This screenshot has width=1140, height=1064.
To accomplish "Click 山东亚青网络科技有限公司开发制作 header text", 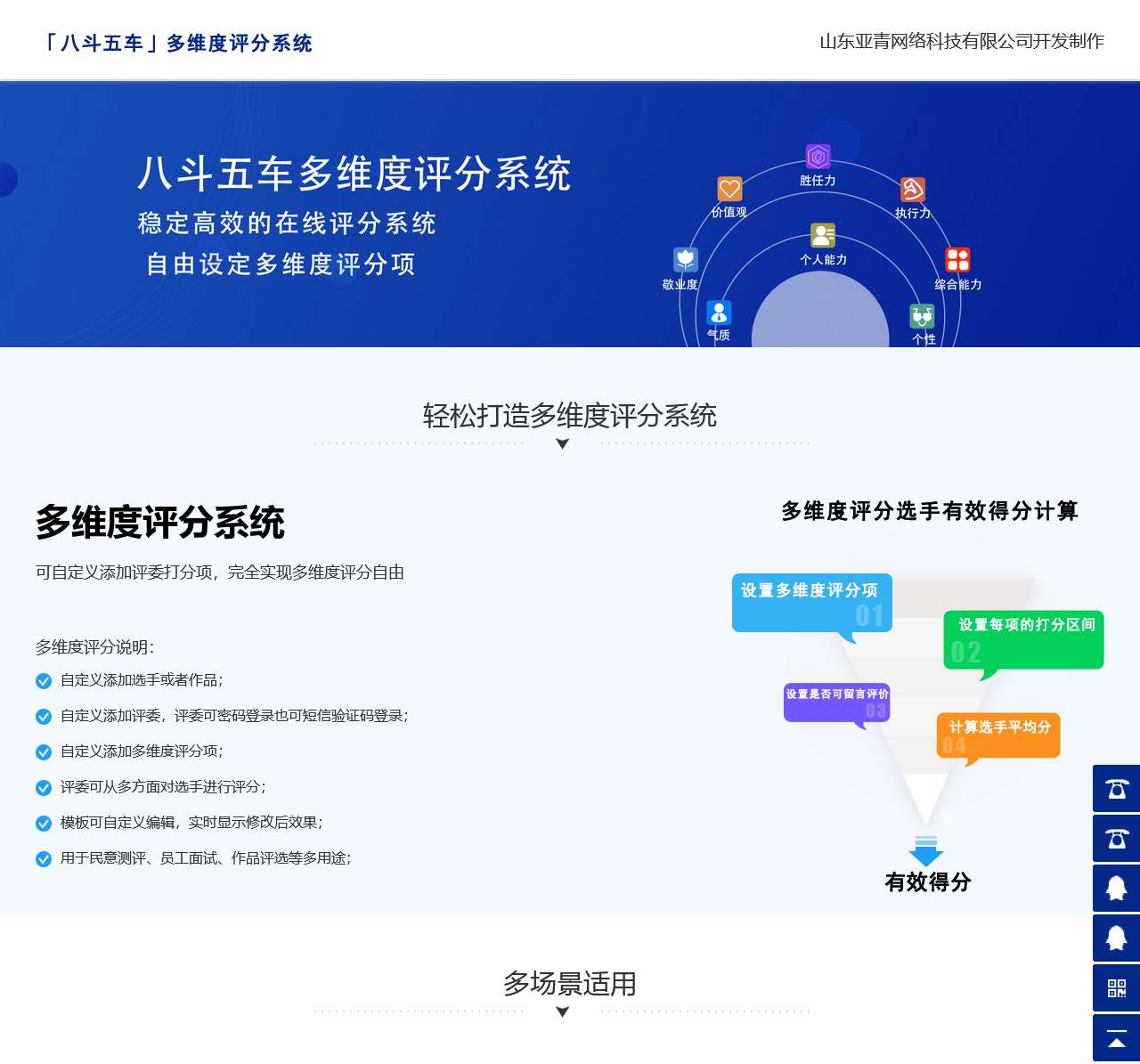I will point(962,41).
